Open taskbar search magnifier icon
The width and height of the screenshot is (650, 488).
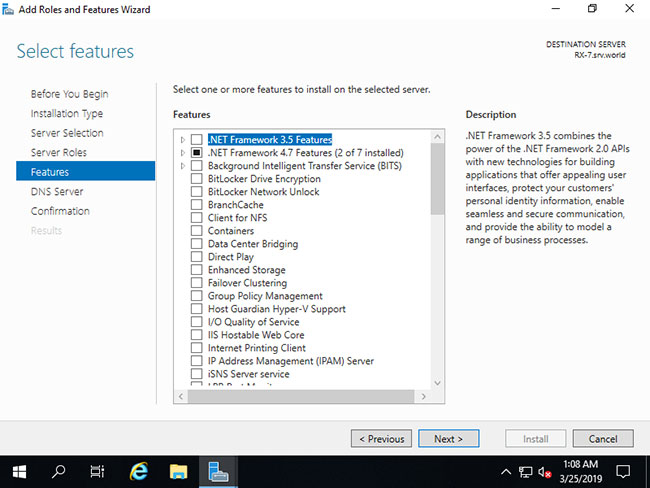coord(58,472)
